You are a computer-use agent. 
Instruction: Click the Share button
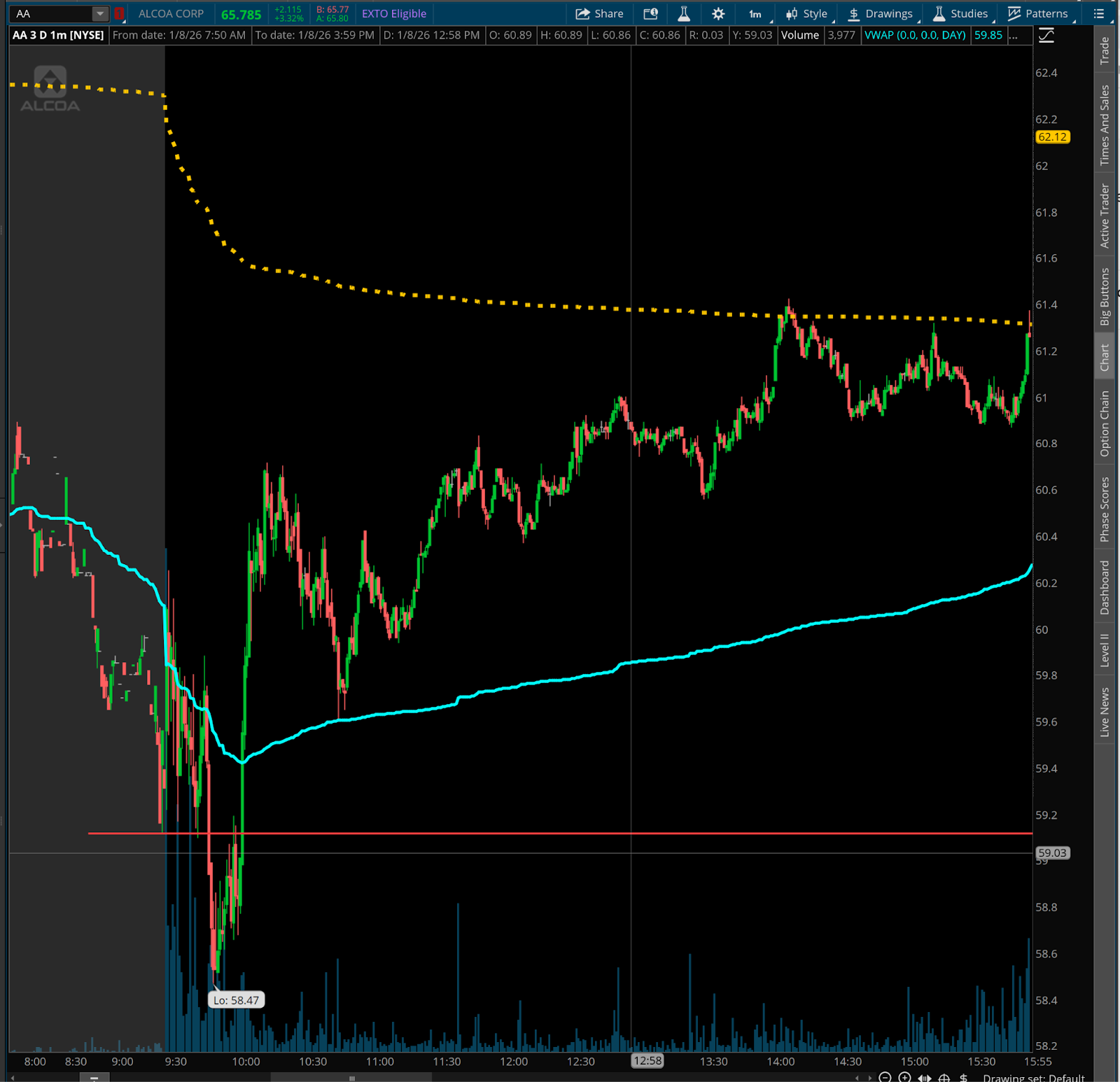click(x=599, y=14)
